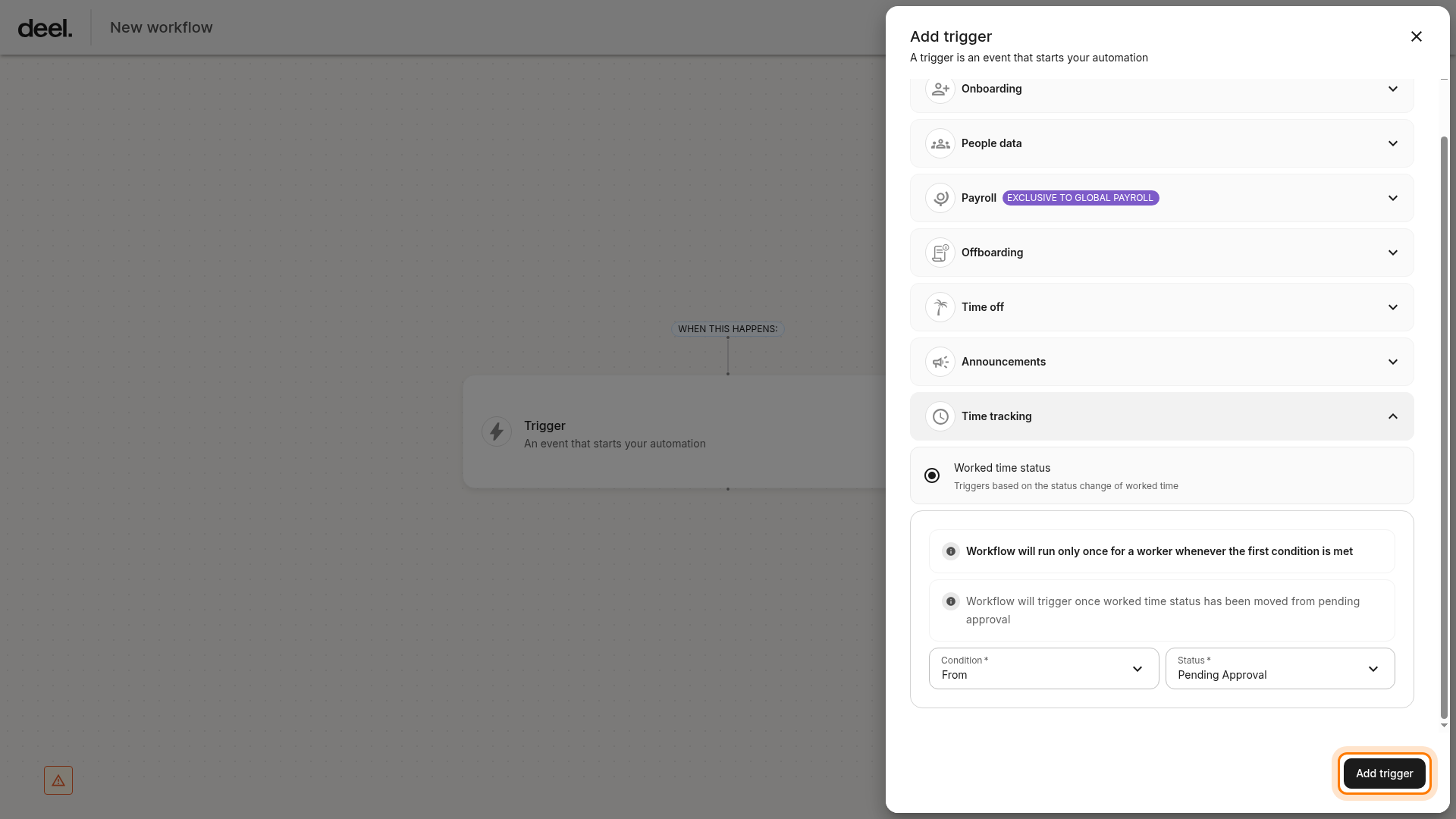Image resolution: width=1456 pixels, height=819 pixels.
Task: Click 'An event that starts your automation' text
Action: [614, 444]
